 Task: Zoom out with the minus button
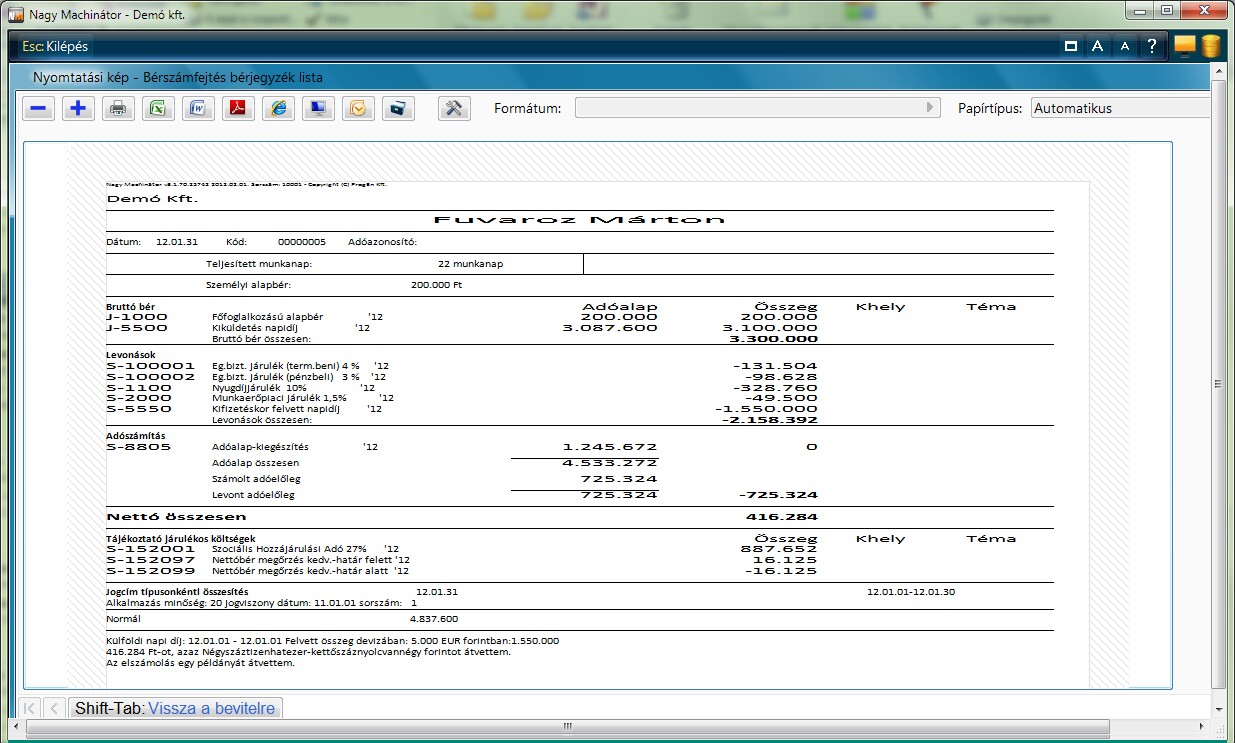pyautogui.click(x=39, y=109)
